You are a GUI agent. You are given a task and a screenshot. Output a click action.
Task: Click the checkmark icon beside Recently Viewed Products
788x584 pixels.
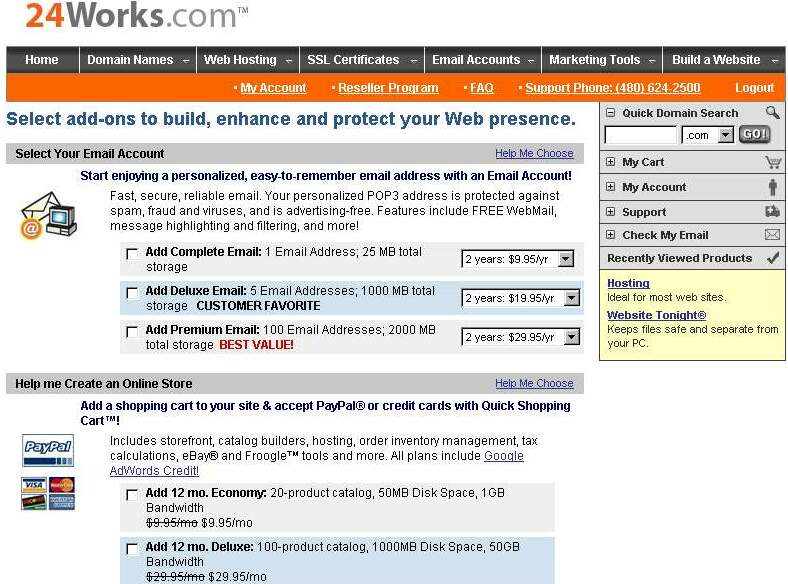[773, 258]
